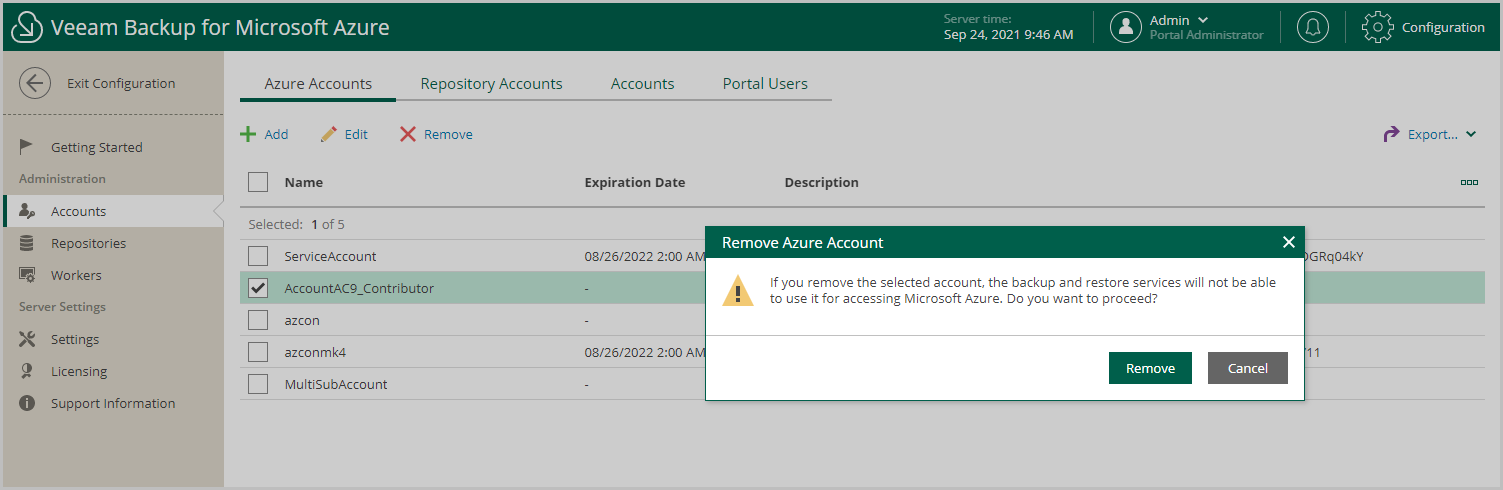Viewport: 1503px width, 490px height.
Task: Click the Admin user avatar icon
Action: pos(1126,27)
